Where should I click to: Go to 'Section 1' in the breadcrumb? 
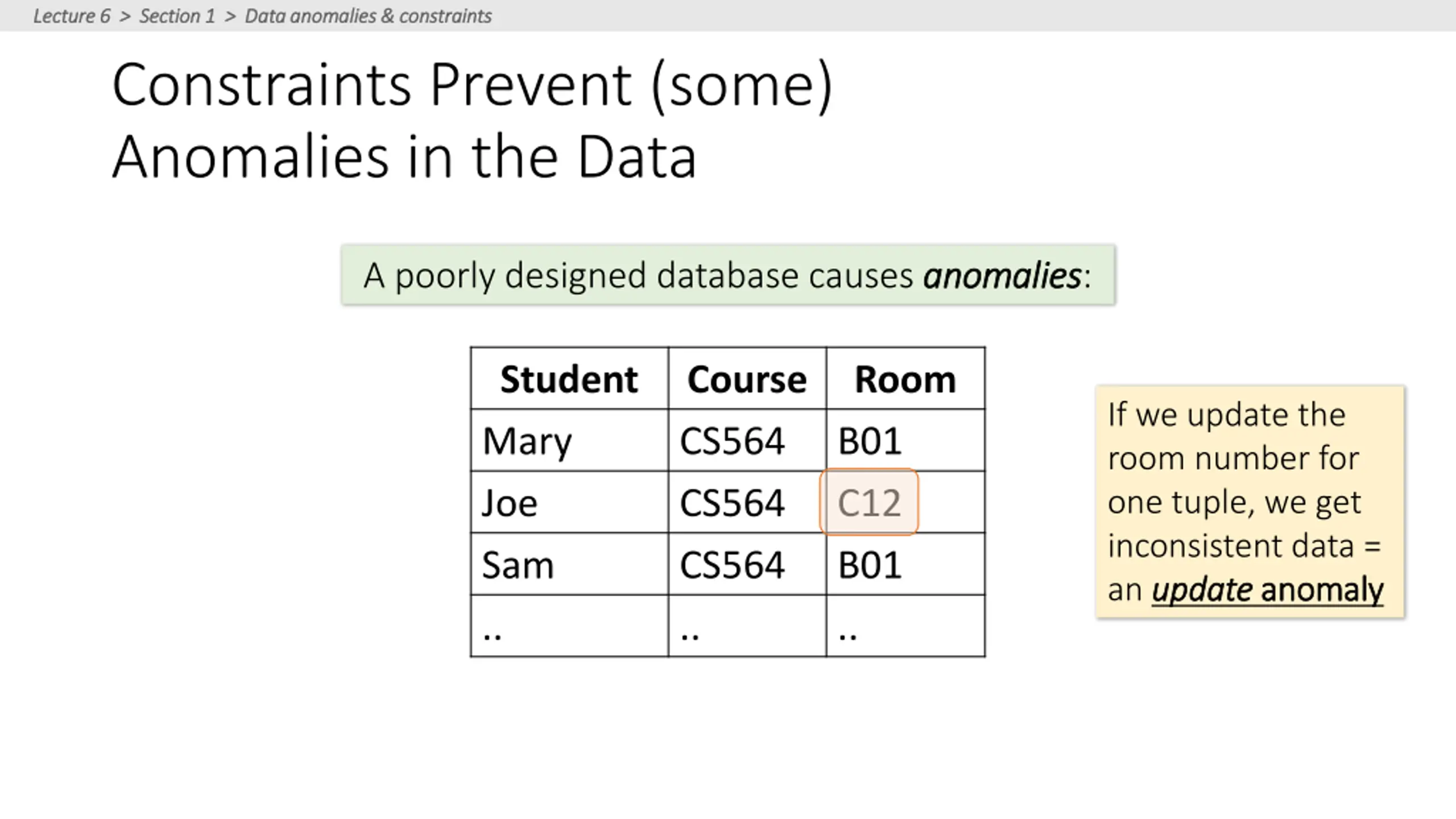click(177, 16)
